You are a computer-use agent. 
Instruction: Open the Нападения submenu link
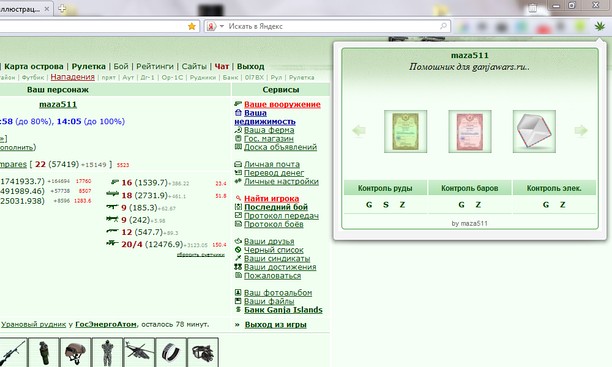(x=73, y=77)
